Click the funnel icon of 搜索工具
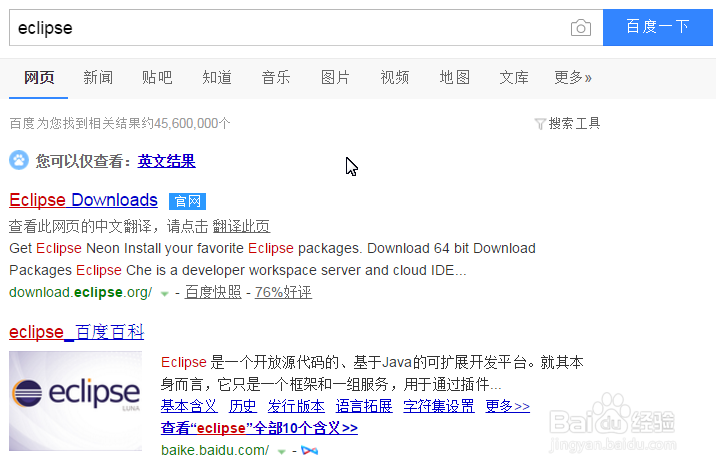Screen dimensions: 716x469 click(540, 124)
